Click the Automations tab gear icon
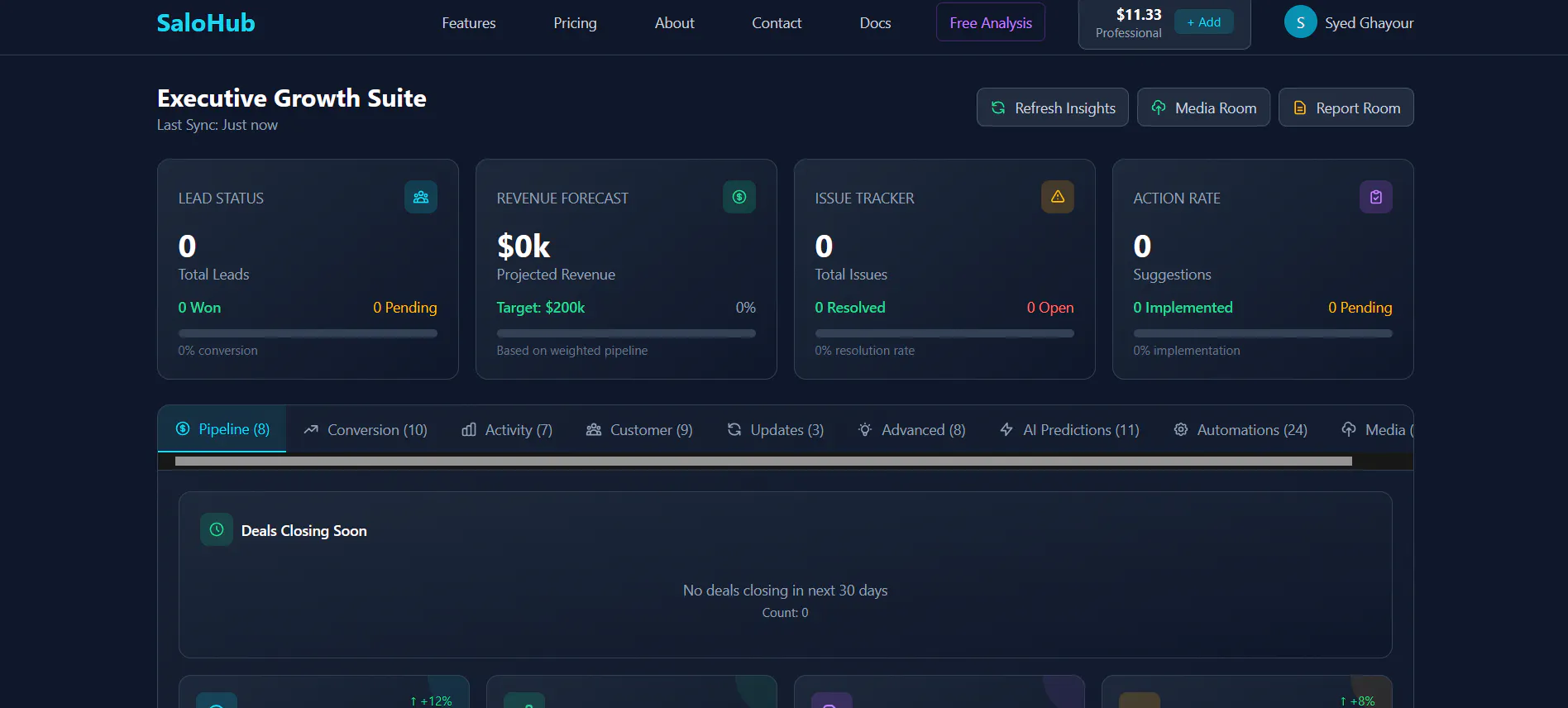This screenshot has width=1568, height=708. point(1181,429)
